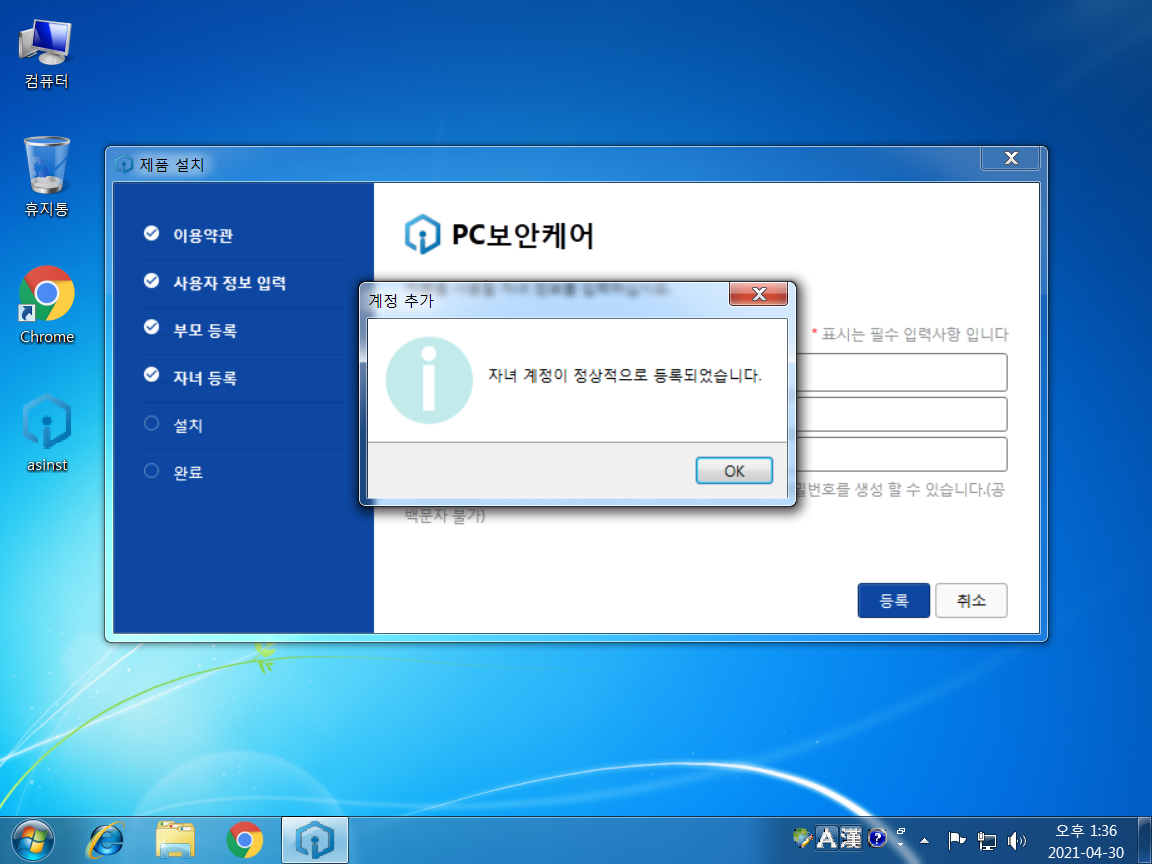Click the Action Center flag icon
Screen dimensions: 1152x864
[956, 840]
